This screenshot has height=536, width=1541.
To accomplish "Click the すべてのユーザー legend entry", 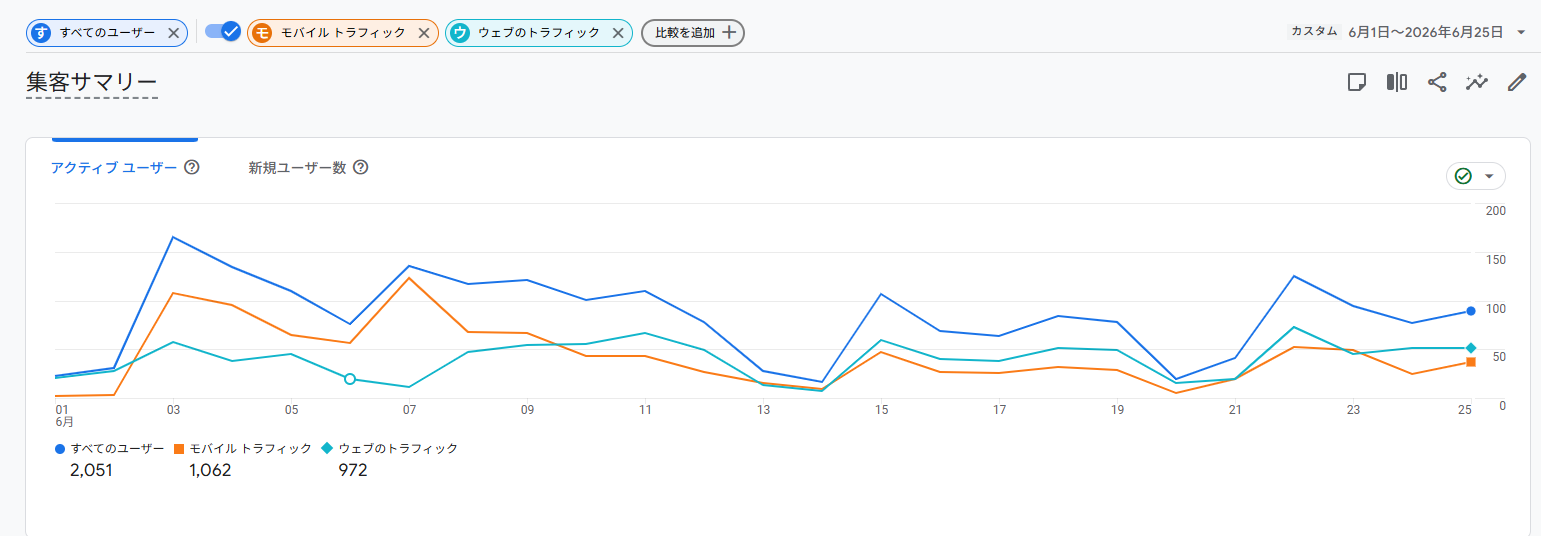I will click(110, 449).
